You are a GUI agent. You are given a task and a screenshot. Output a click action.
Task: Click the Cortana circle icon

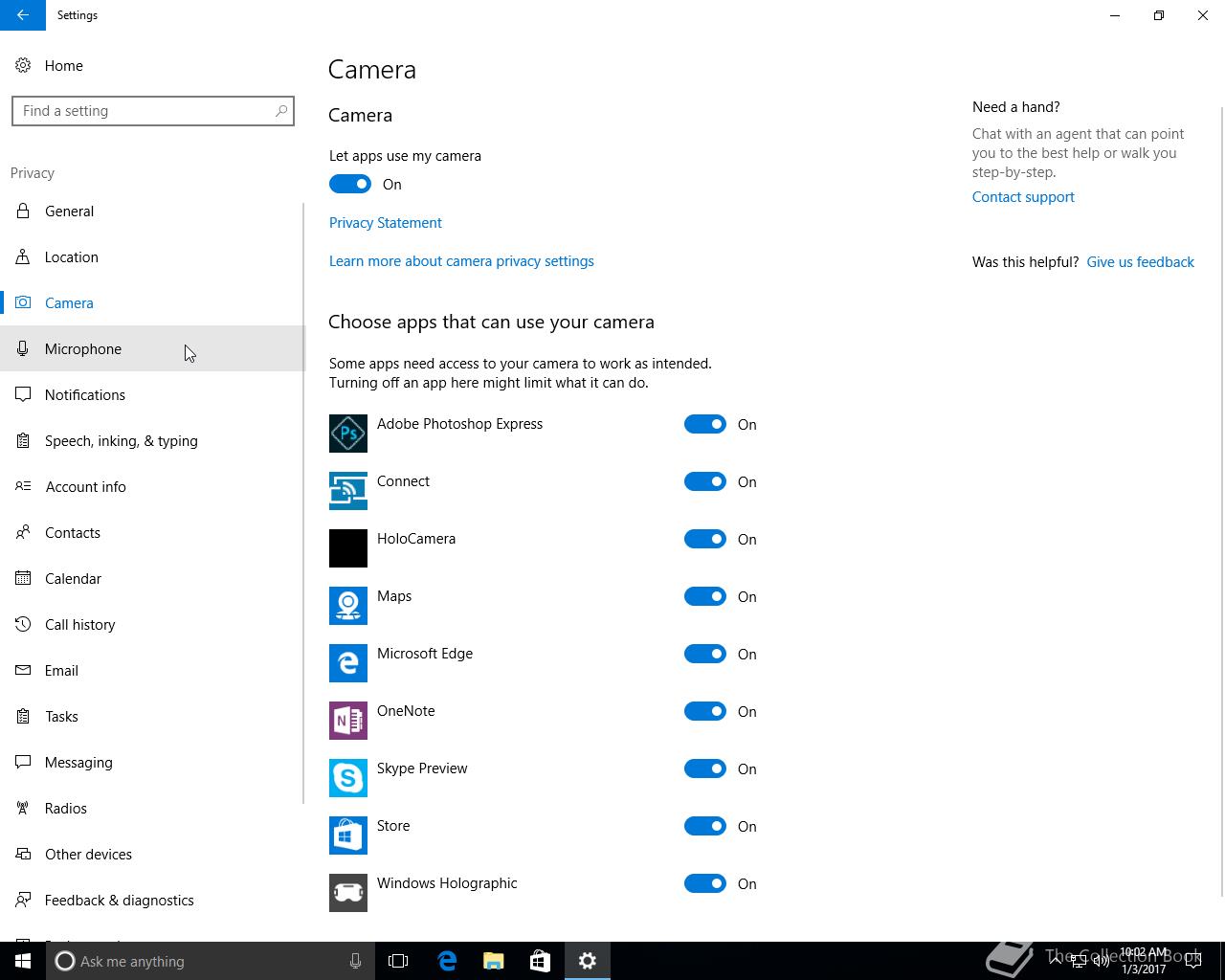(x=65, y=961)
